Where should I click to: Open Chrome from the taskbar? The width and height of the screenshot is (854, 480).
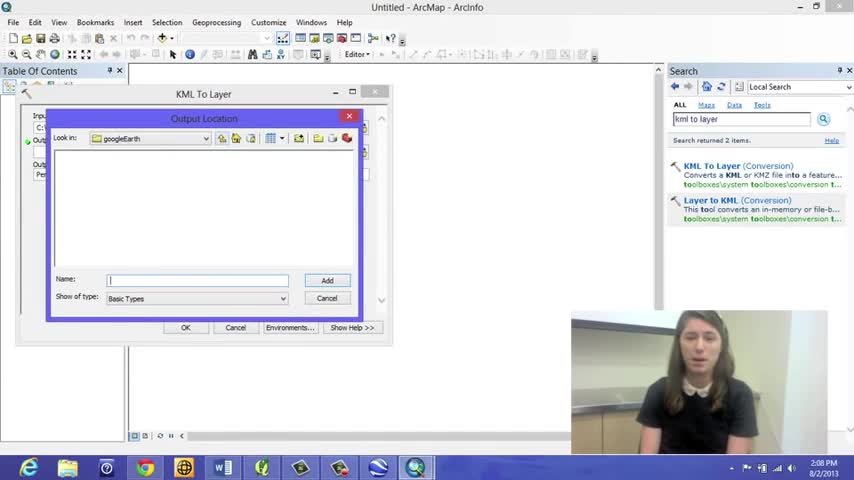(145, 467)
